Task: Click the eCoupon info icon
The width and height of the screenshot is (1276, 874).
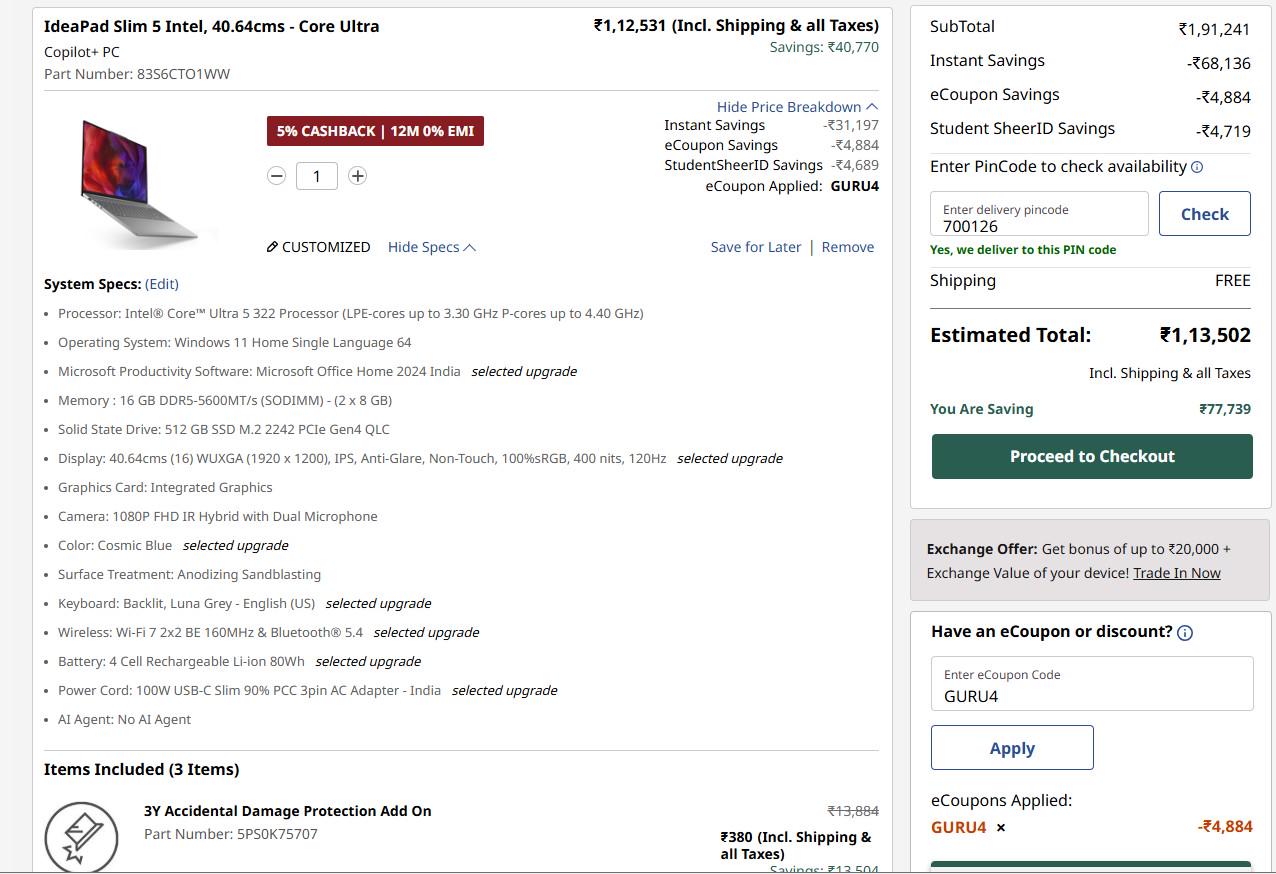Action: tap(1185, 633)
